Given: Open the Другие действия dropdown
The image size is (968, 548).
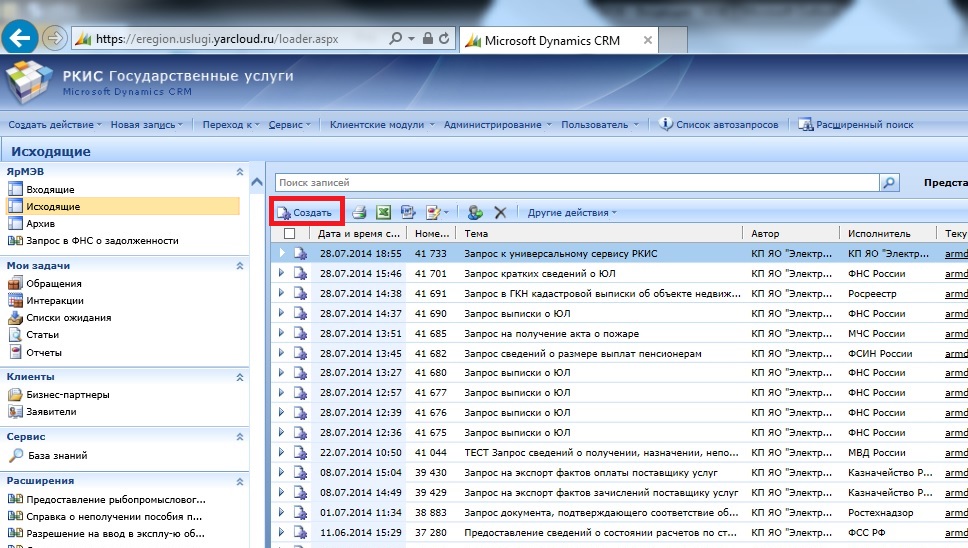Looking at the screenshot, I should (572, 212).
